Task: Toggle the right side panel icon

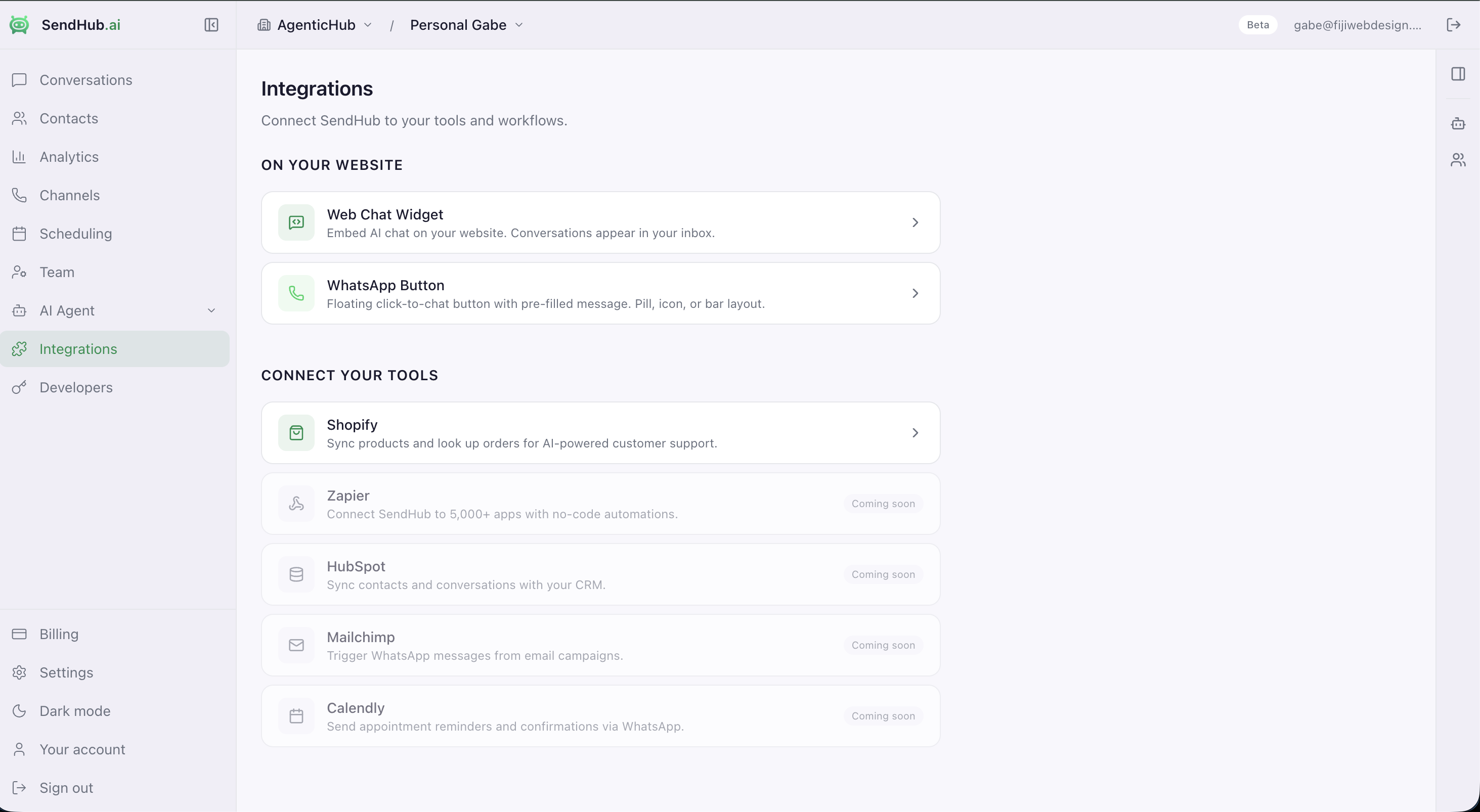Action: [1458, 74]
